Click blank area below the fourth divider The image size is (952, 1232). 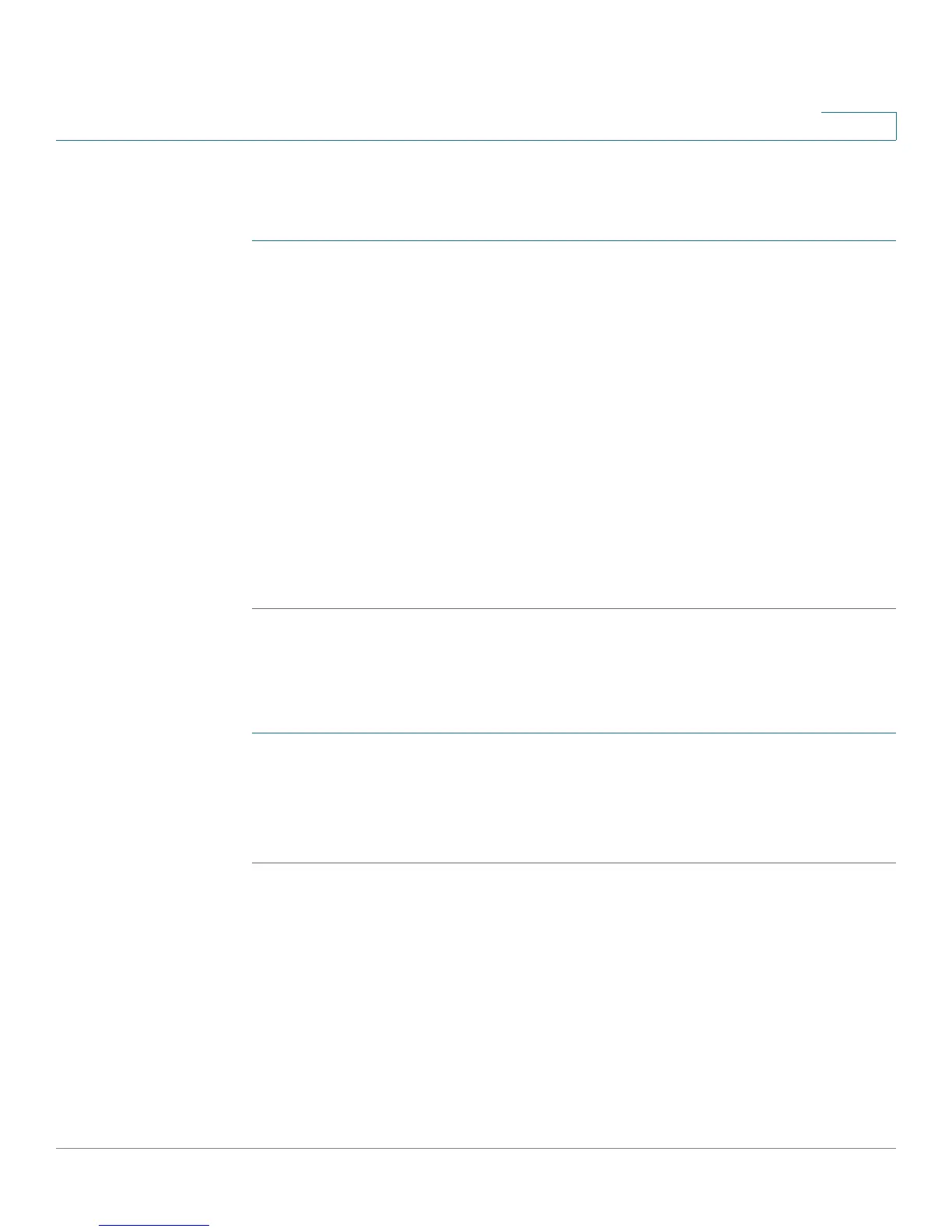pos(574,1005)
